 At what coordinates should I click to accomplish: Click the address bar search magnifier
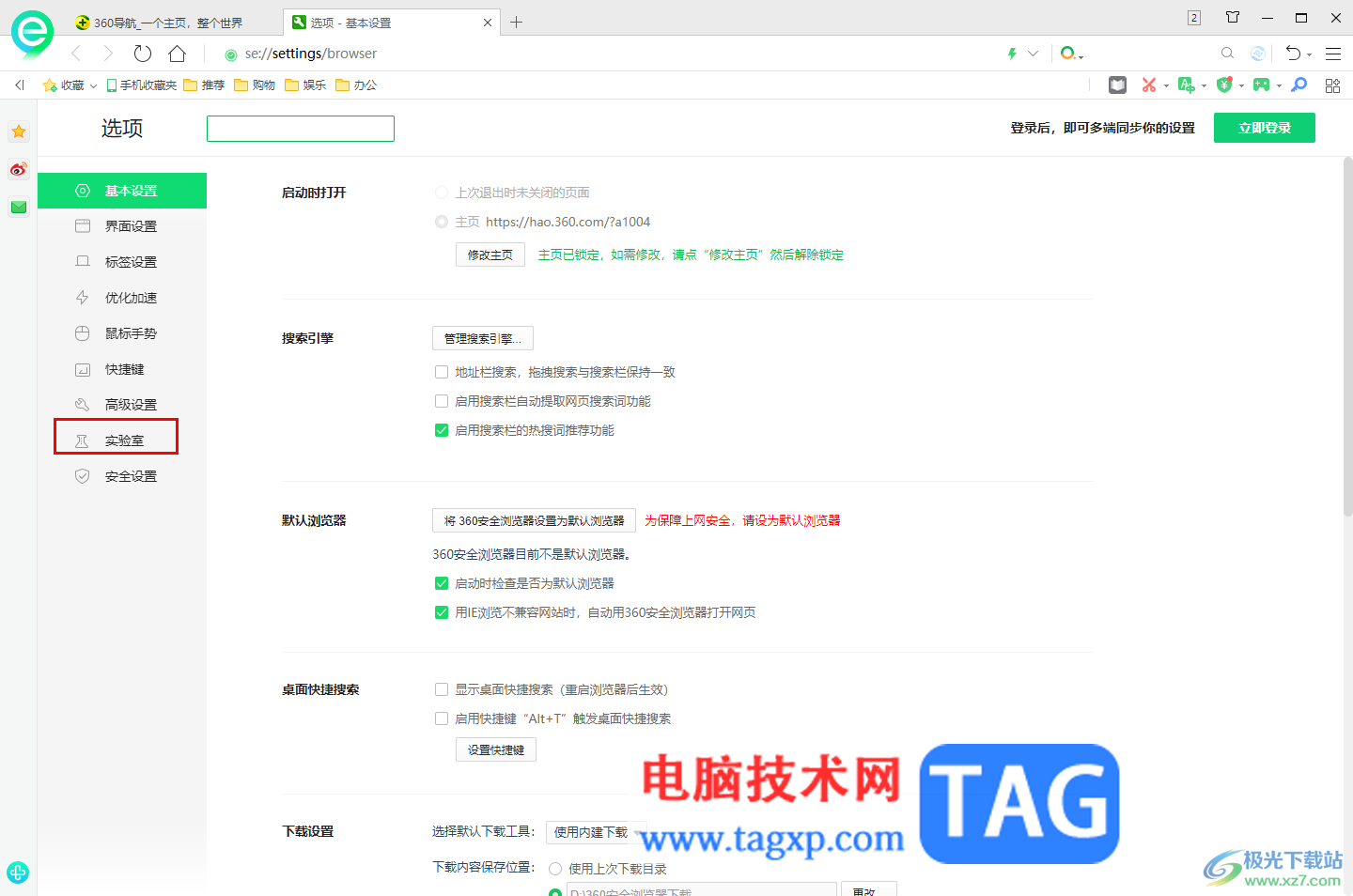[x=1227, y=54]
